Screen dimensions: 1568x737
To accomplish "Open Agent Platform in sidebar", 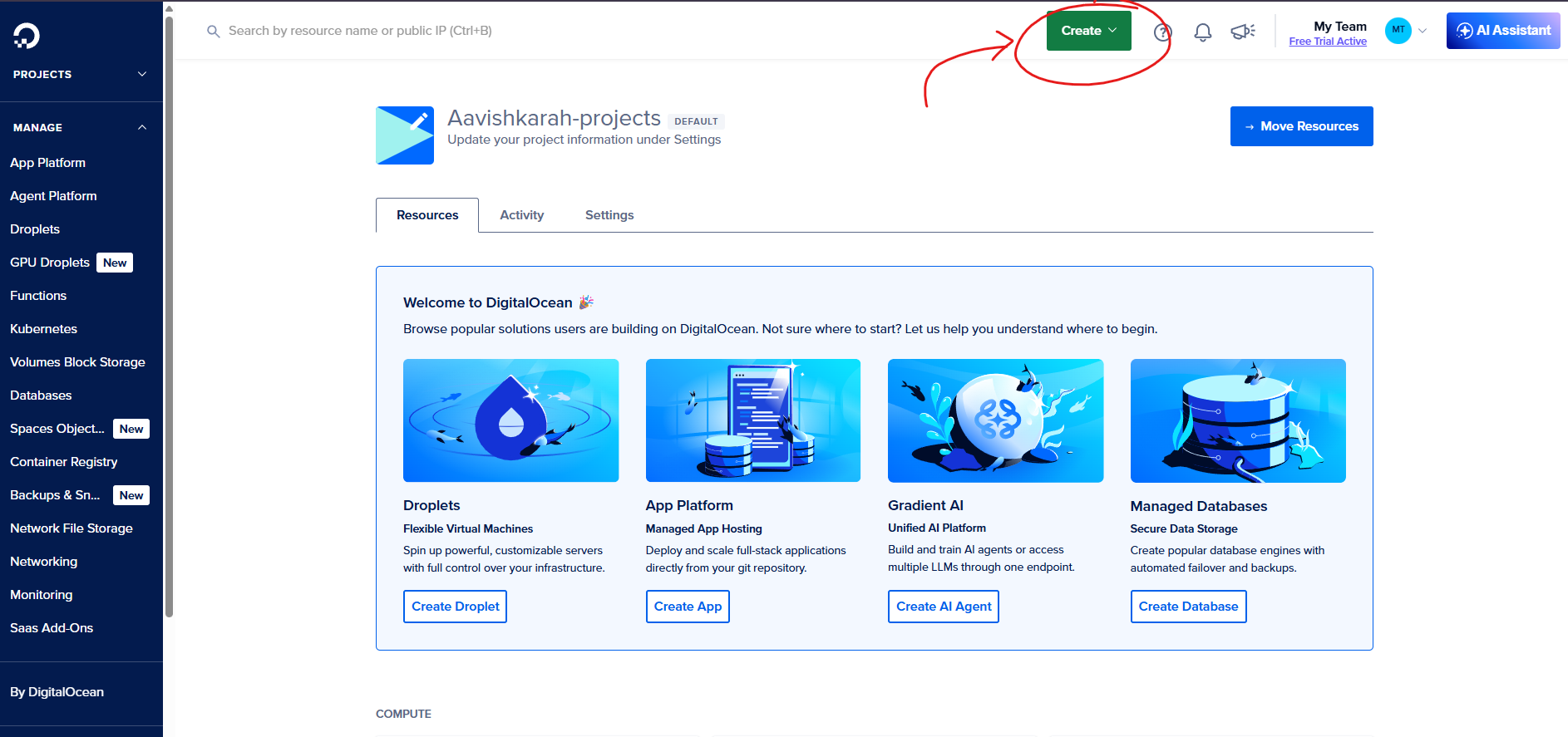I will (53, 196).
